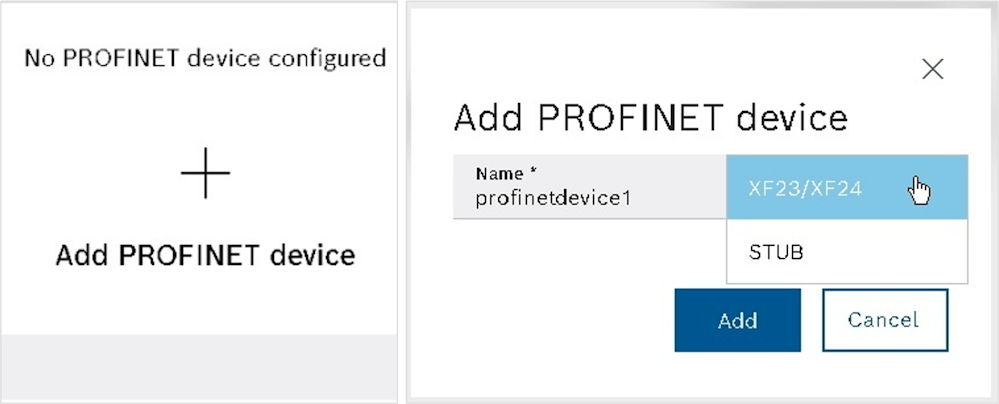Choose the STUB option in dropdown

point(847,252)
